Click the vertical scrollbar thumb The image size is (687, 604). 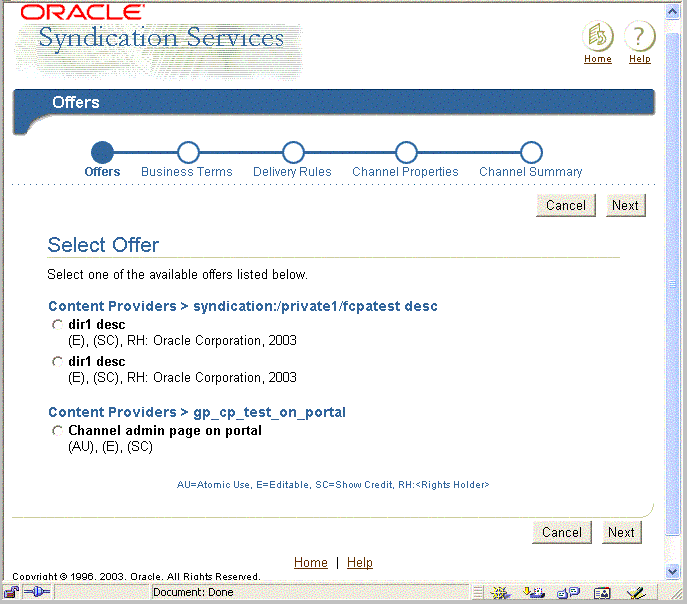tap(672, 284)
